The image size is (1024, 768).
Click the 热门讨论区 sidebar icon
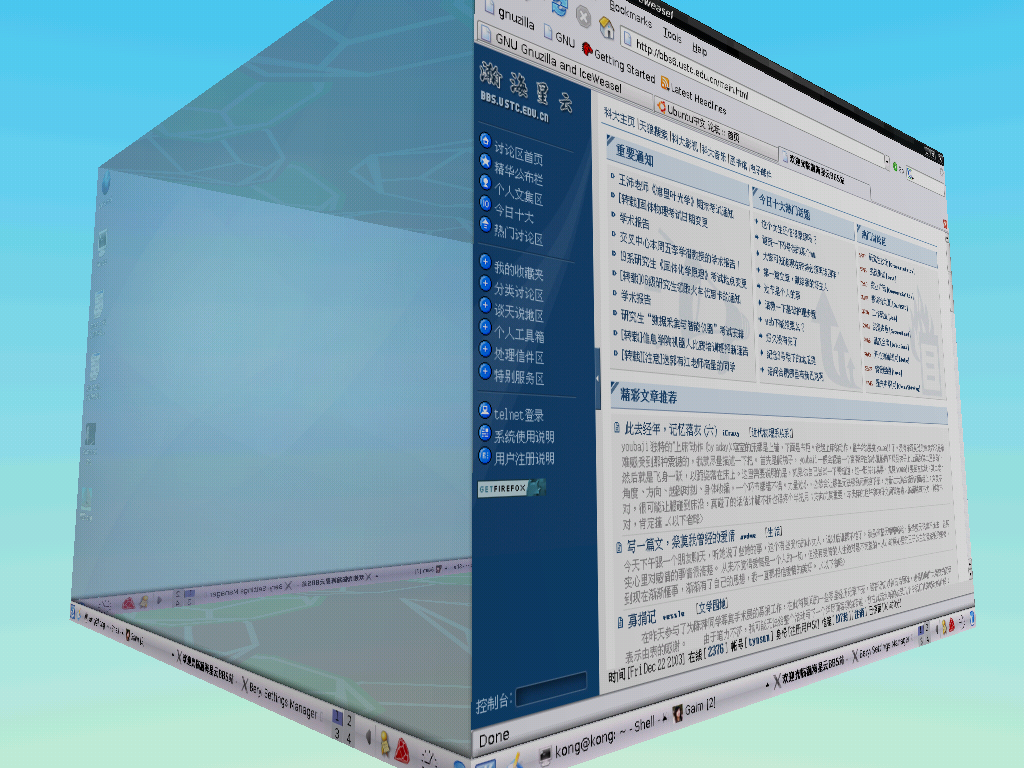point(485,224)
